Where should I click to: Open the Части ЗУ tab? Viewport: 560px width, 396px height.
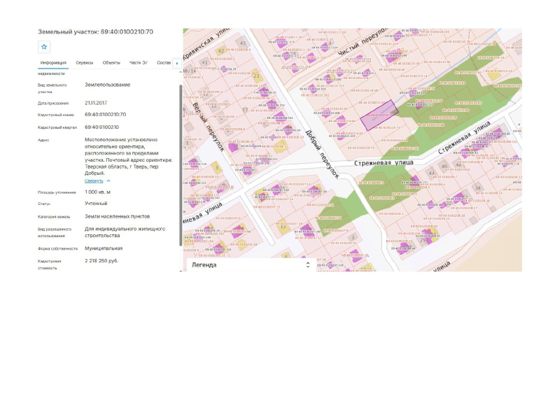pyautogui.click(x=138, y=63)
